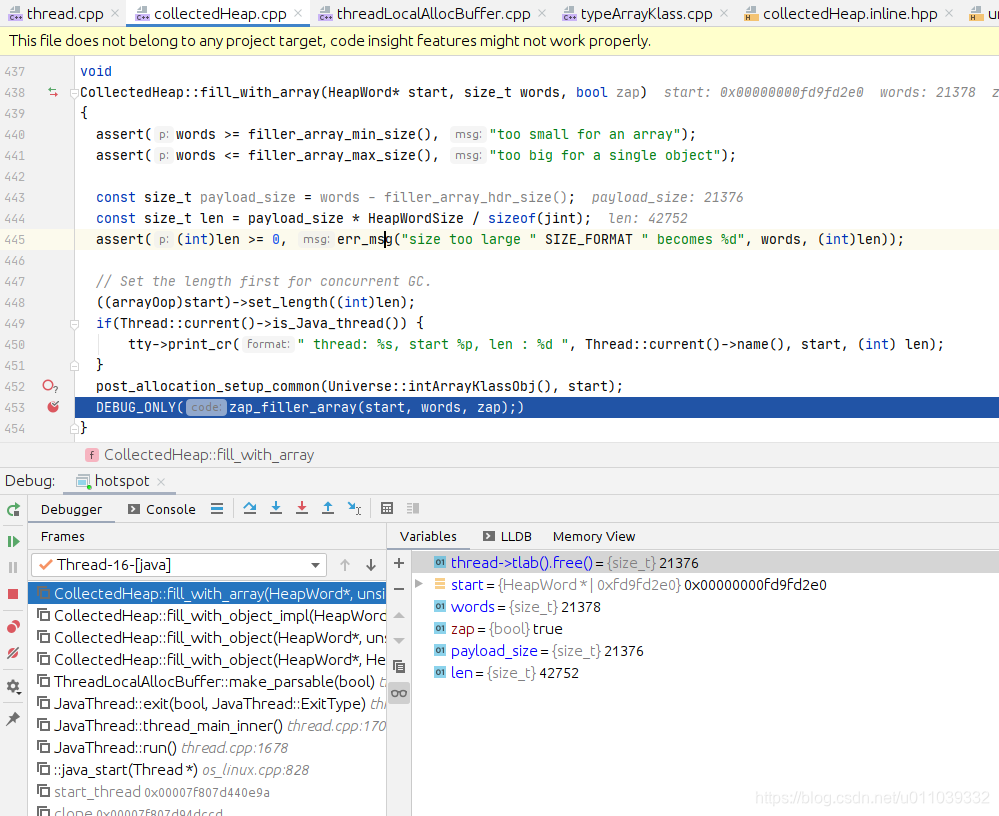This screenshot has height=816, width=999.
Task: Open the LLDB tab
Action: pyautogui.click(x=507, y=536)
